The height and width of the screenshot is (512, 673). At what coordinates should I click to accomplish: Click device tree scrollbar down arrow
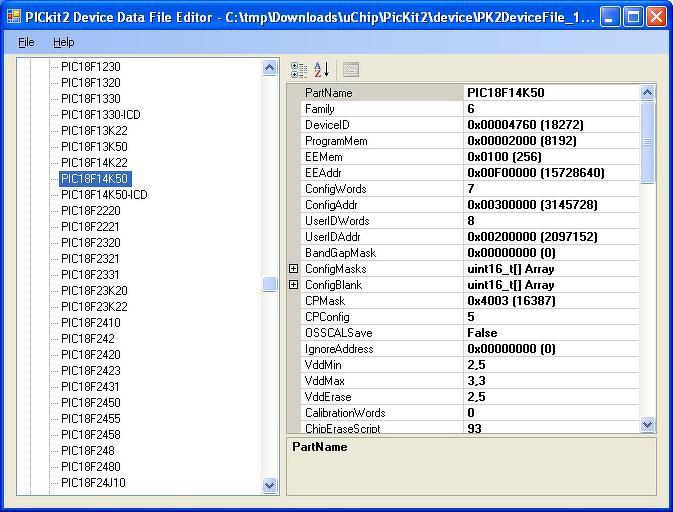270,485
